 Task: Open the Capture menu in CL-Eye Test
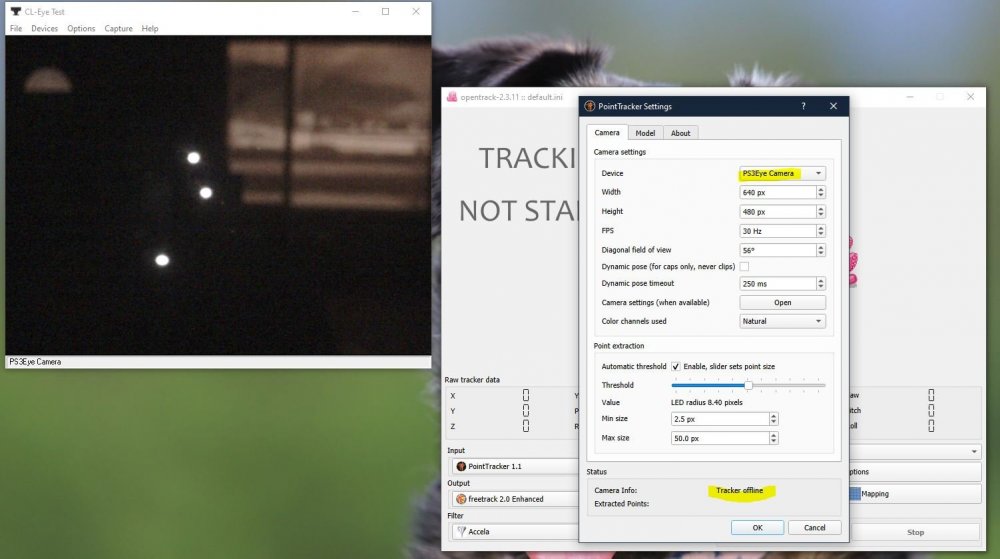pos(119,29)
